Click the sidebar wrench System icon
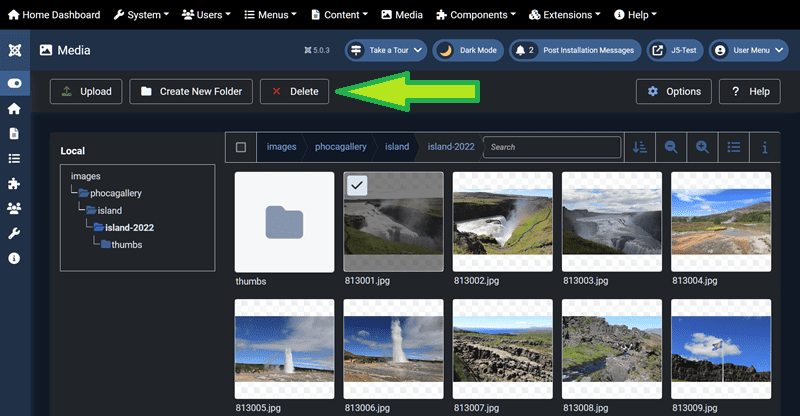 point(14,233)
